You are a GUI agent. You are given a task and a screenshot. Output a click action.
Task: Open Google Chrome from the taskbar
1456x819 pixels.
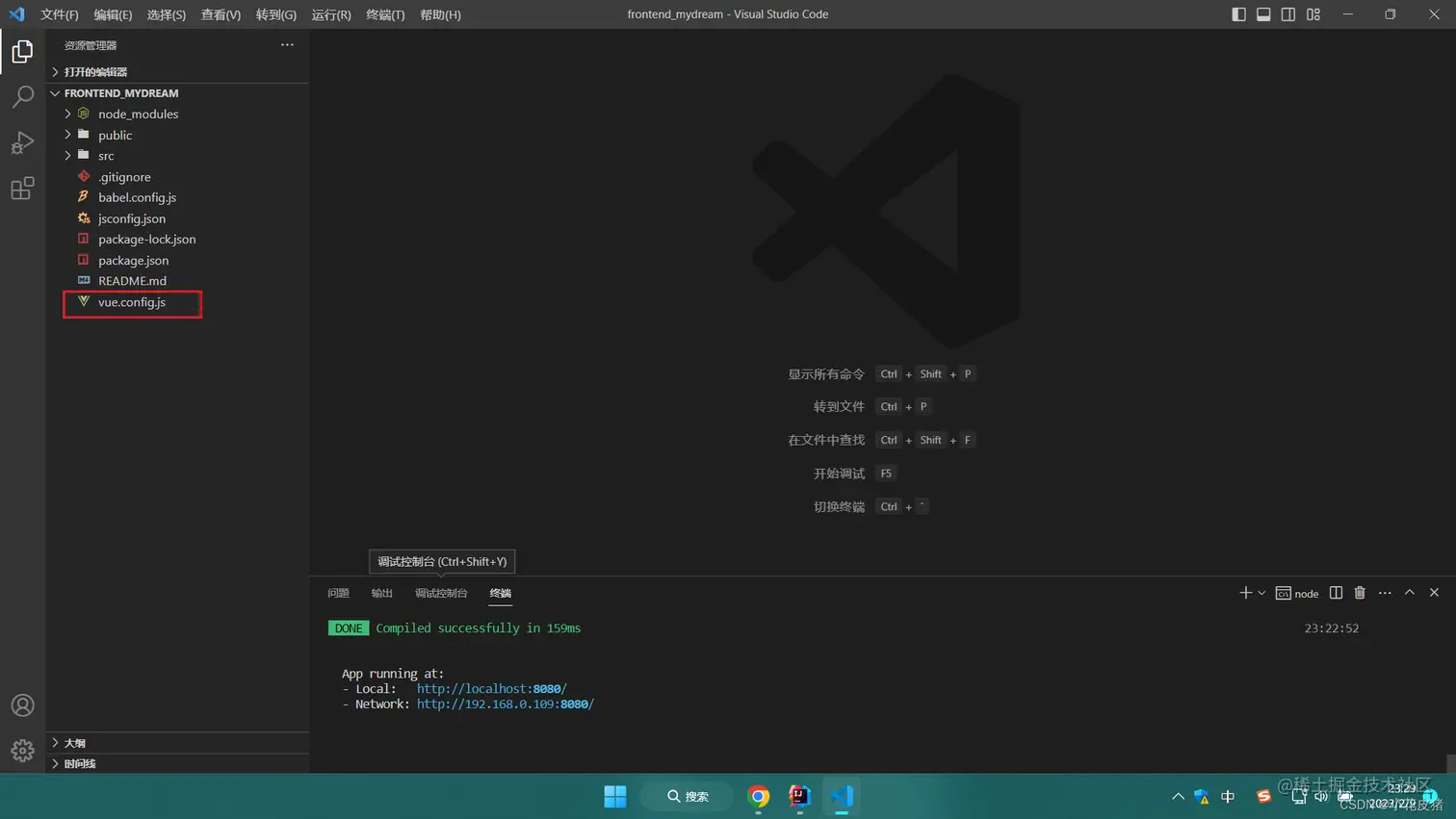759,796
